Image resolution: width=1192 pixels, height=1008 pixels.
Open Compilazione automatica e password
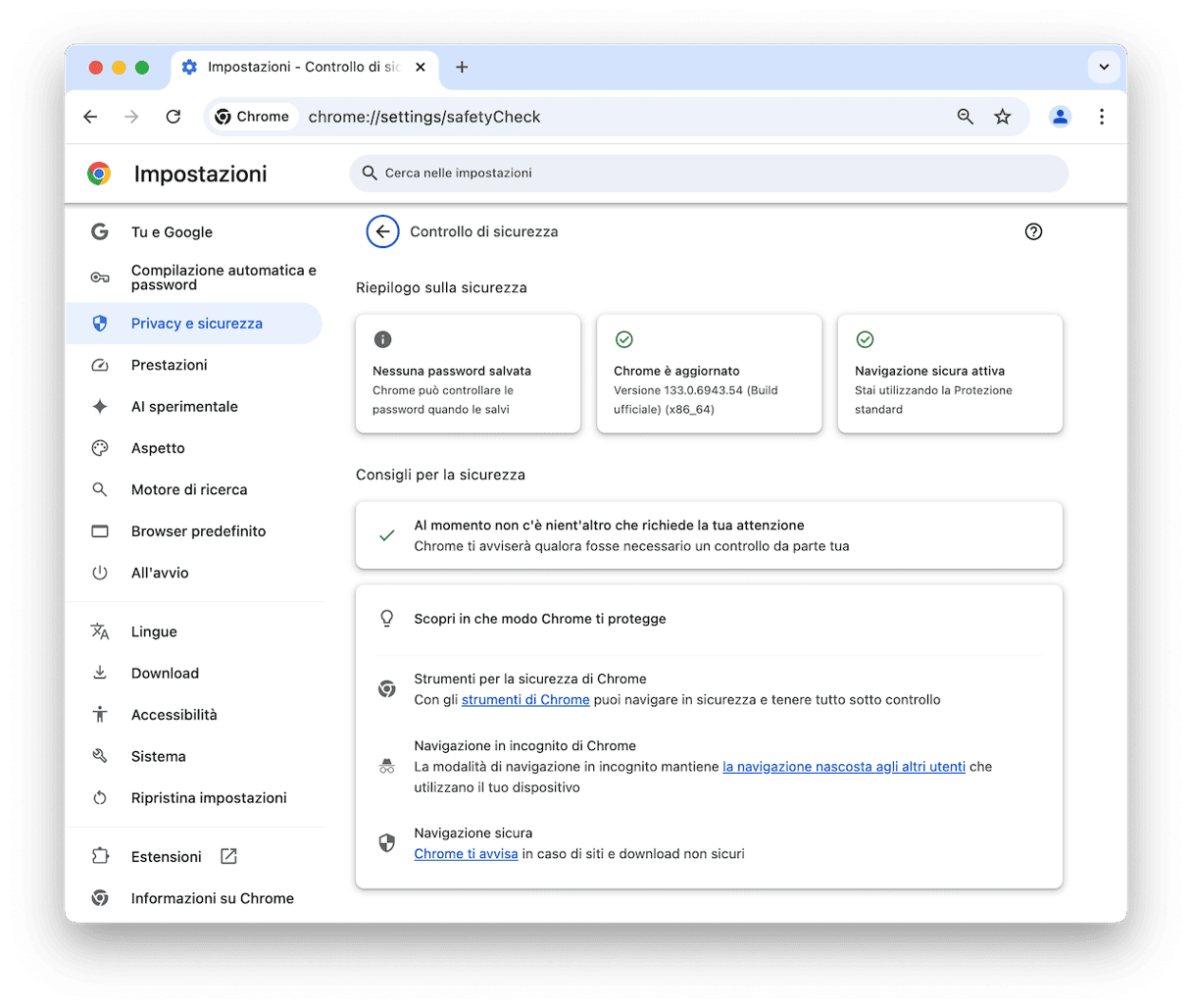[194, 277]
